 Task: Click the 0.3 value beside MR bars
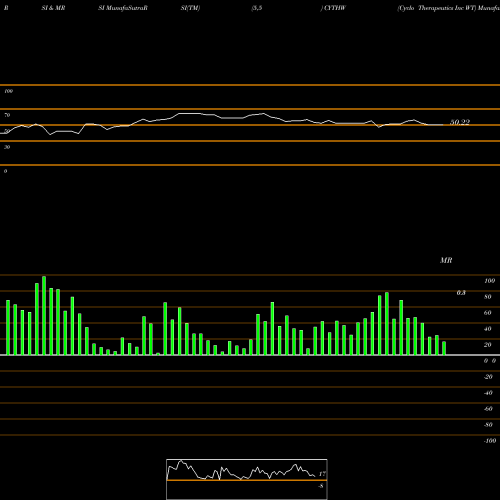pyautogui.click(x=461, y=293)
